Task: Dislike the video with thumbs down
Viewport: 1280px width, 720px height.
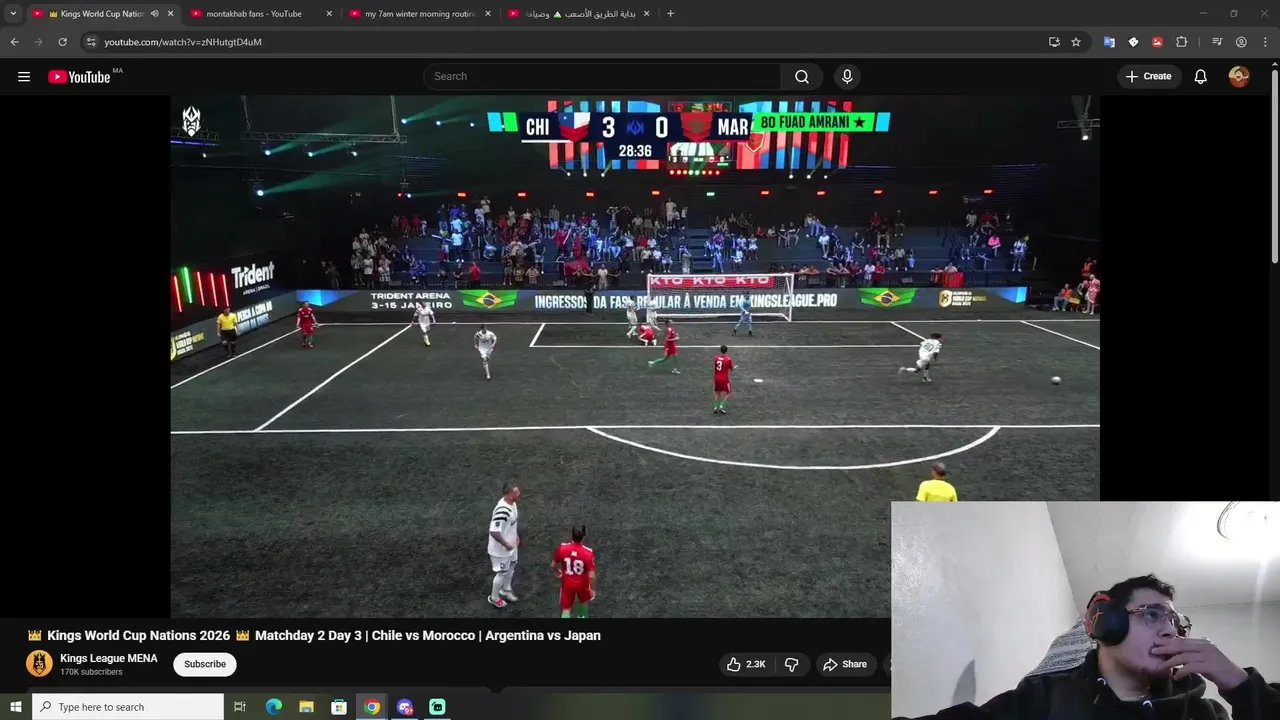Action: pos(791,664)
